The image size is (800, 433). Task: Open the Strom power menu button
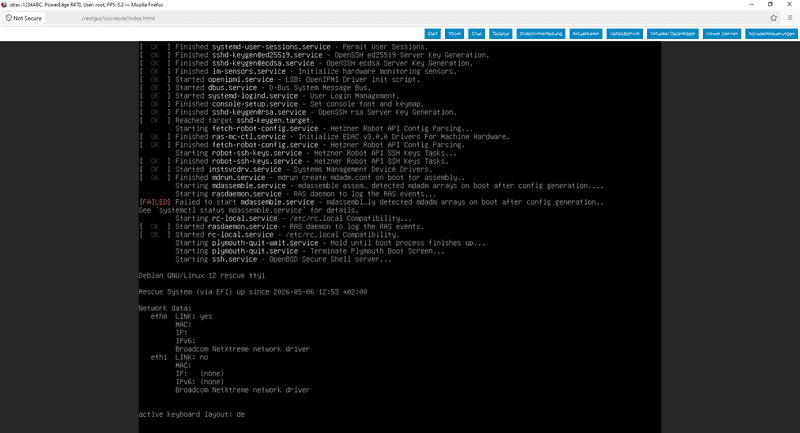pyautogui.click(x=454, y=34)
